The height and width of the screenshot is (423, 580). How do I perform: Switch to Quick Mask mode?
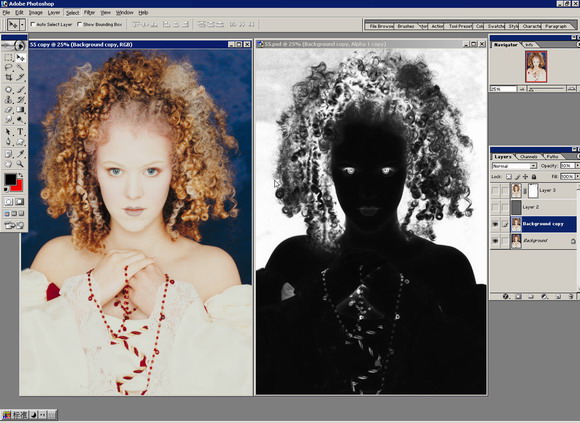[x=20, y=202]
